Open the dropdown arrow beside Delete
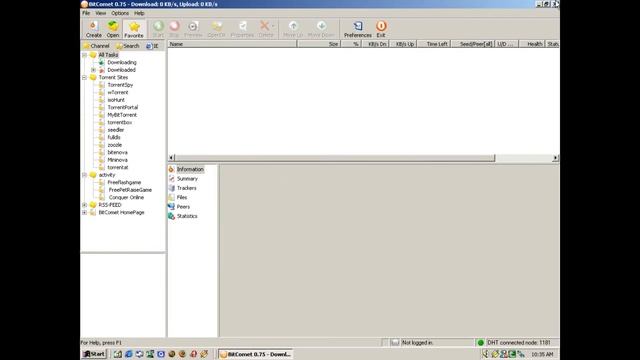Image resolution: width=640 pixels, height=360 pixels. (x=273, y=27)
